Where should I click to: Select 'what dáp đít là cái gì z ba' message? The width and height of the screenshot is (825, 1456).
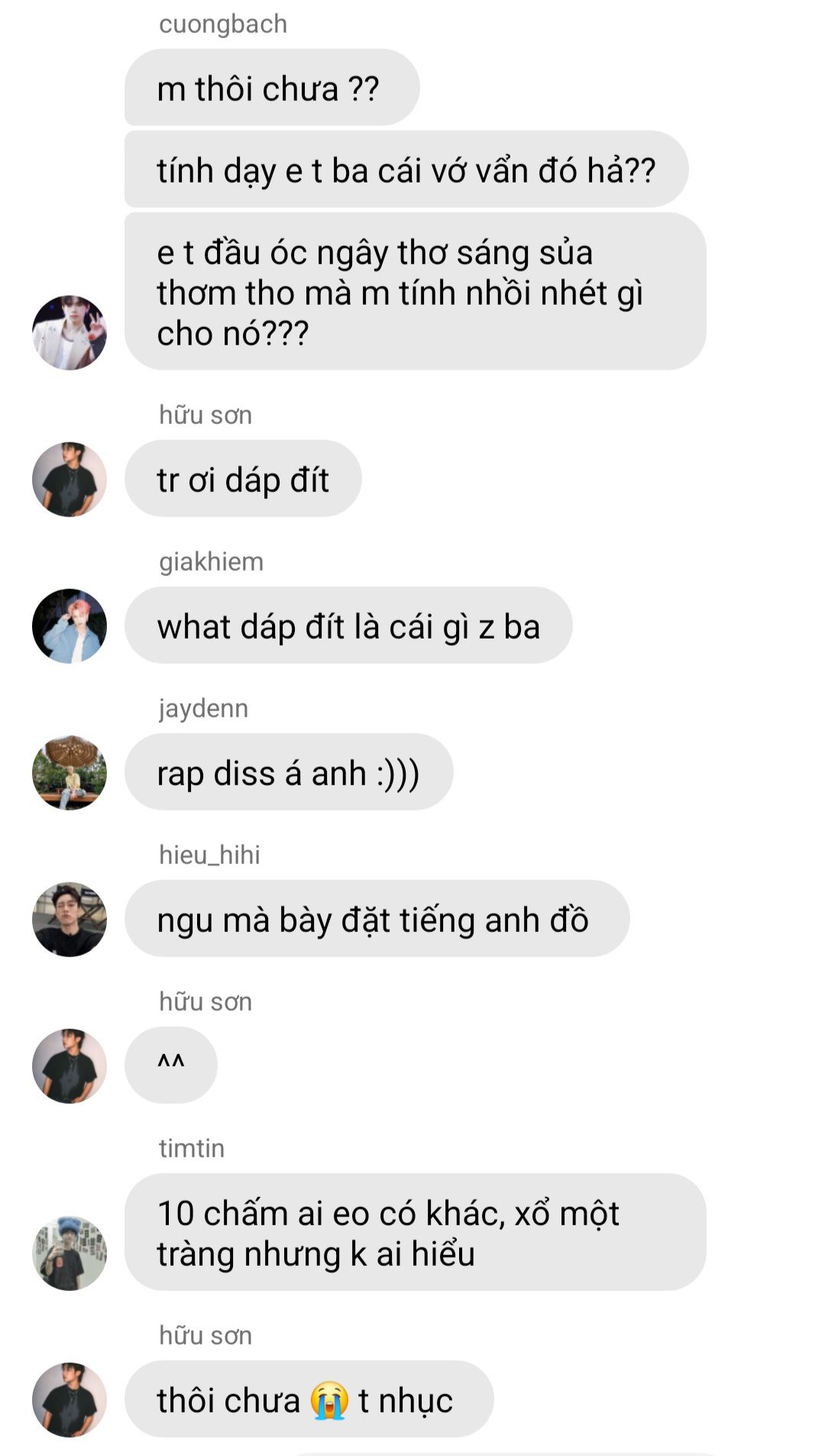[348, 626]
